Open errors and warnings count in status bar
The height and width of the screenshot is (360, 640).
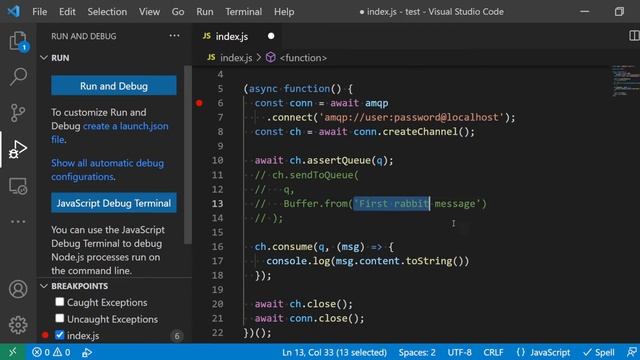point(51,352)
